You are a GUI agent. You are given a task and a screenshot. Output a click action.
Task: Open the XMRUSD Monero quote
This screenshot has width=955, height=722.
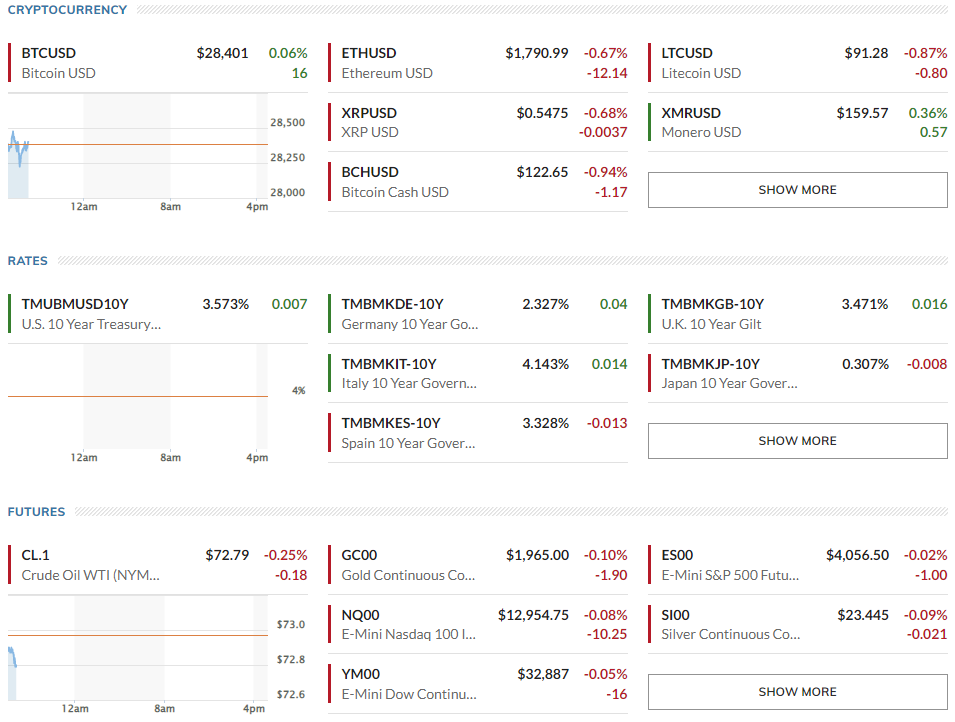click(691, 113)
